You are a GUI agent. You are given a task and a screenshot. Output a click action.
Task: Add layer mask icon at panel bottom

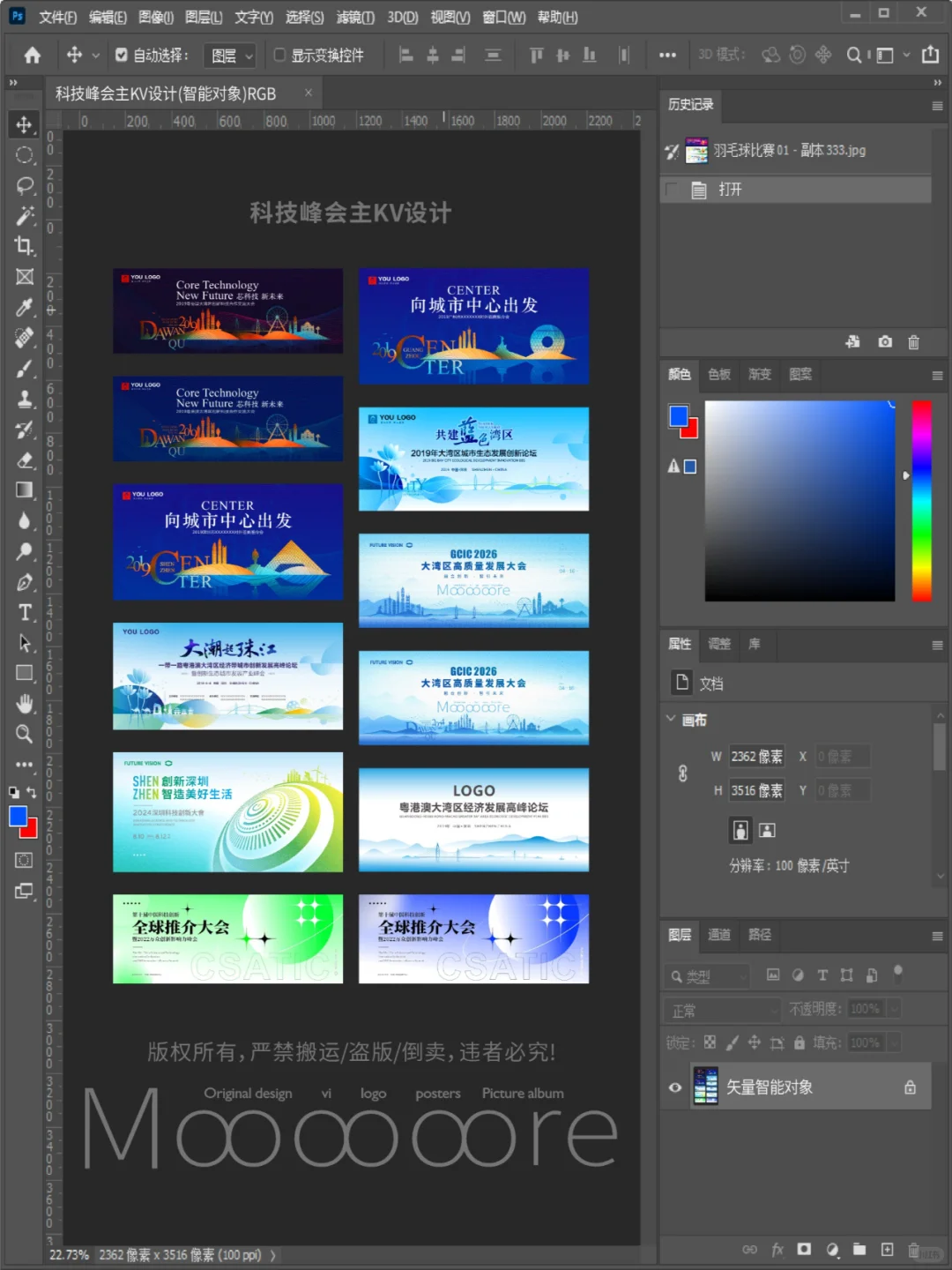(804, 1249)
